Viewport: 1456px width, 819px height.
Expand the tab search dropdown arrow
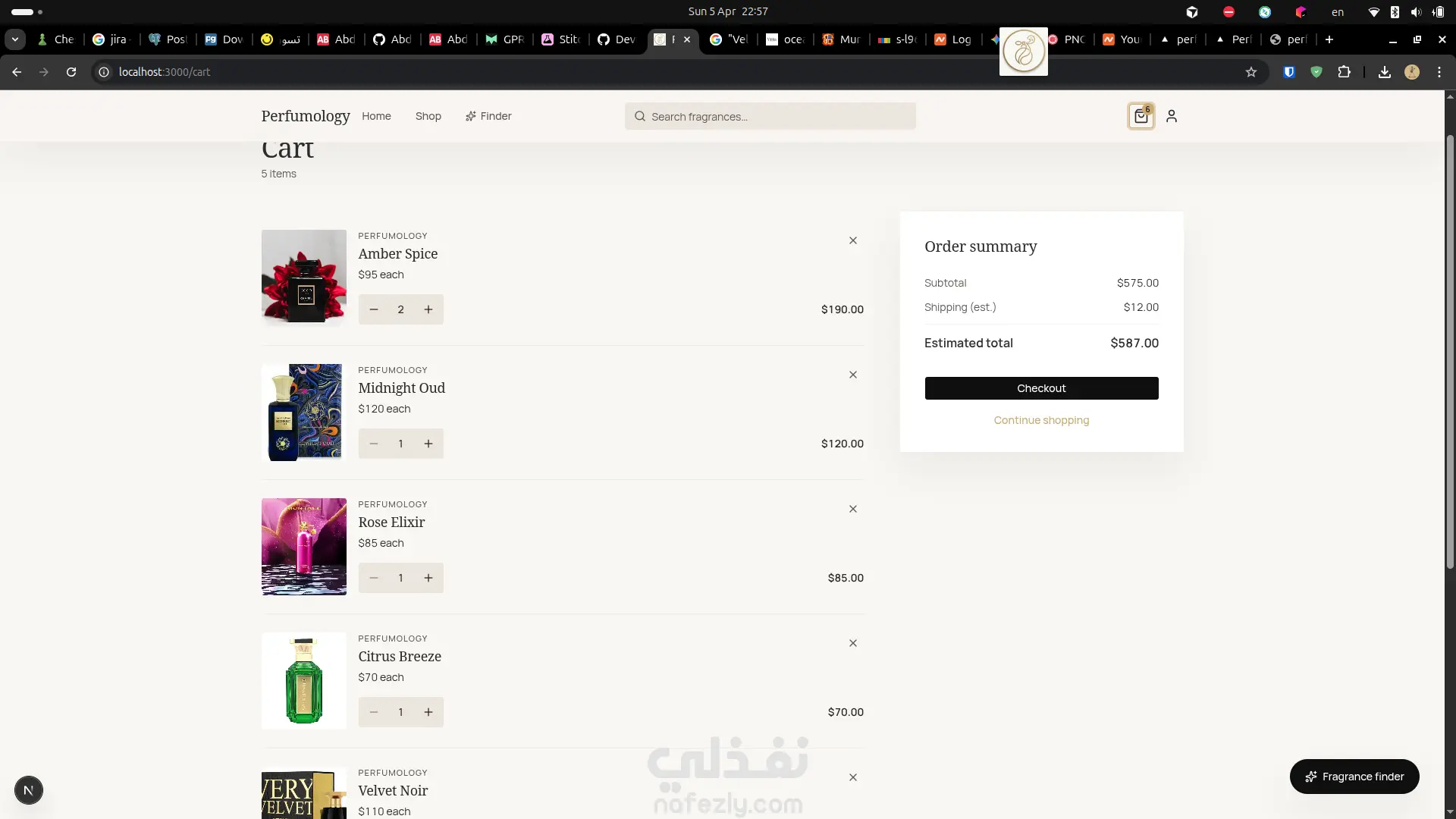(15, 39)
